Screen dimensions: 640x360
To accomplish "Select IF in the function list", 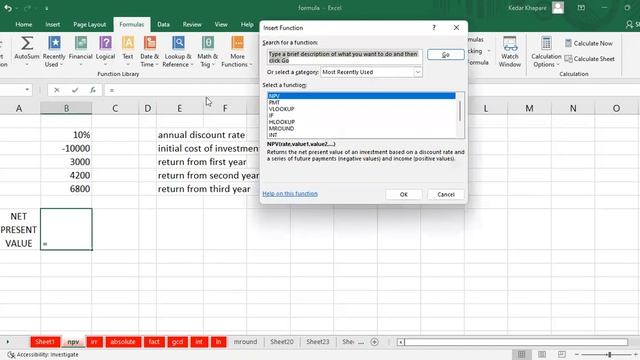I will [361, 116].
